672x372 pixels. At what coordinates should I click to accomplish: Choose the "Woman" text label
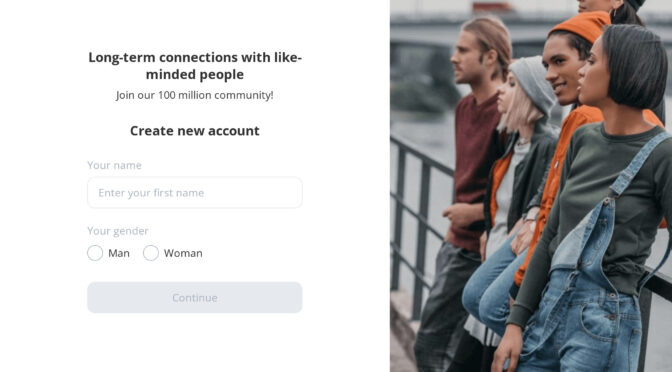coord(183,253)
